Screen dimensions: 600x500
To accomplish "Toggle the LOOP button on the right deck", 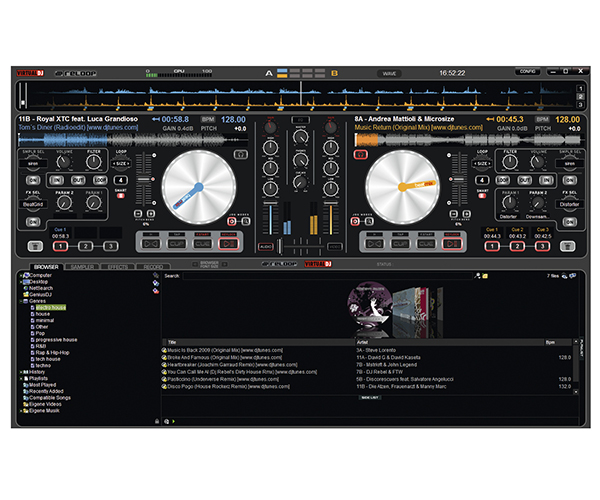I will click(502, 180).
